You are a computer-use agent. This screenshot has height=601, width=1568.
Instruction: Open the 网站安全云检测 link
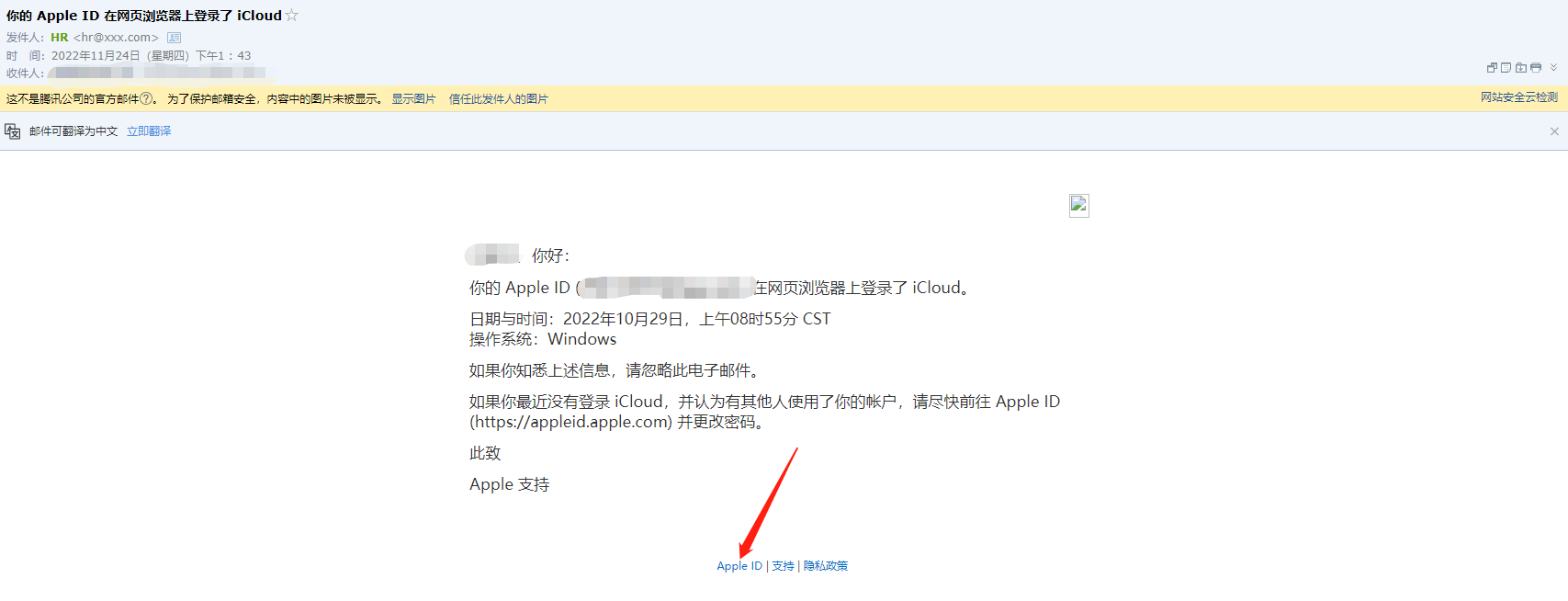(x=1519, y=97)
